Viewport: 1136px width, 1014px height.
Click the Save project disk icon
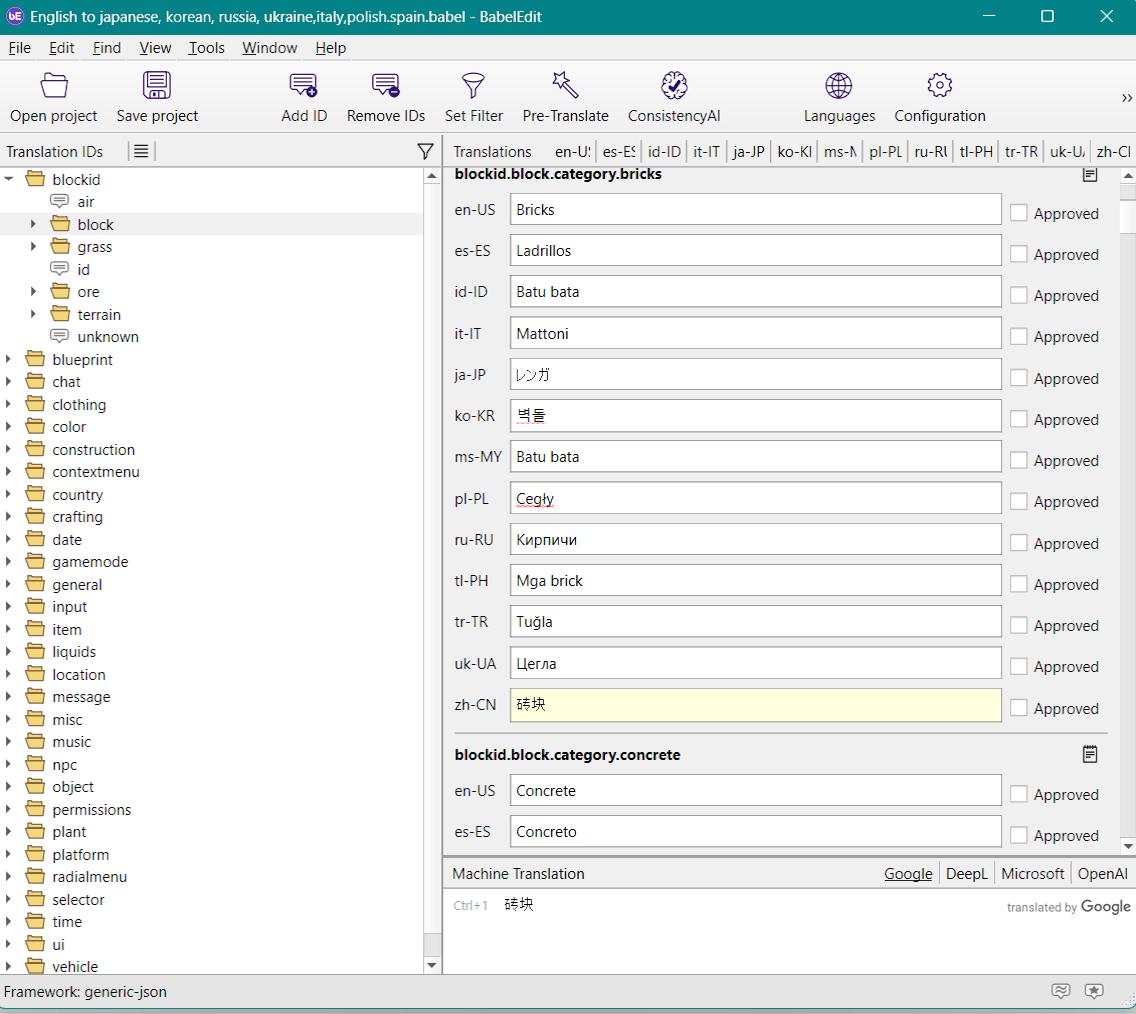point(157,86)
